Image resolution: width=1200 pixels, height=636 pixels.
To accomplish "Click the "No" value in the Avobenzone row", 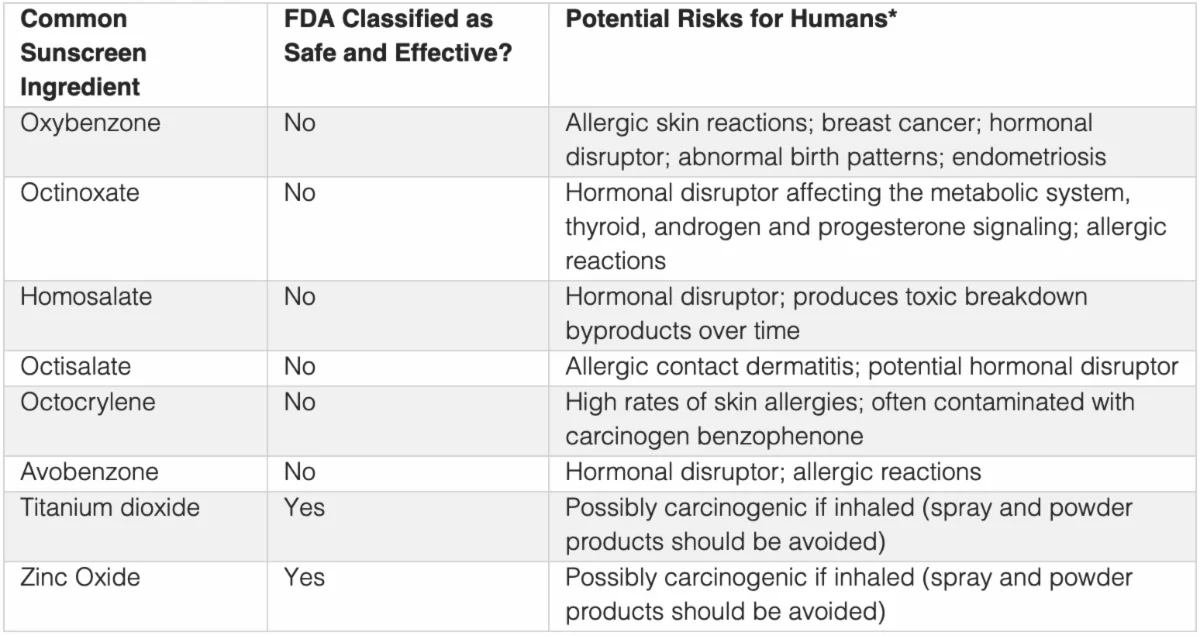I will tap(299, 471).
